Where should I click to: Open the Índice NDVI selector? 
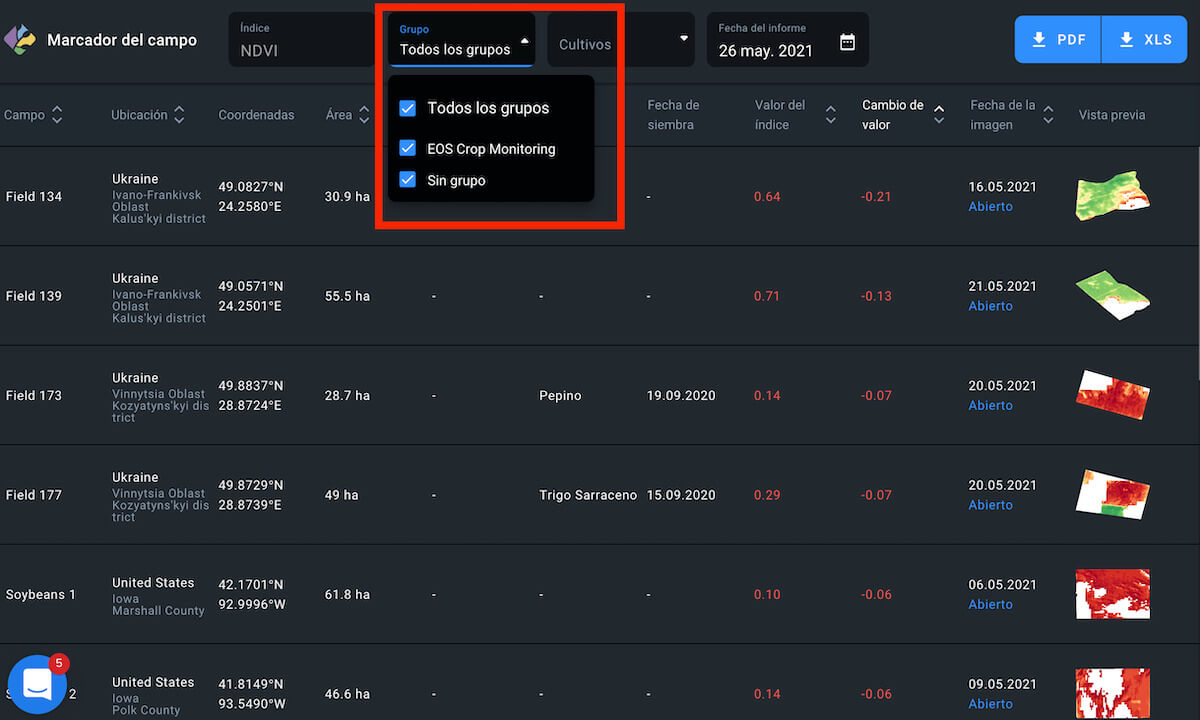[300, 40]
